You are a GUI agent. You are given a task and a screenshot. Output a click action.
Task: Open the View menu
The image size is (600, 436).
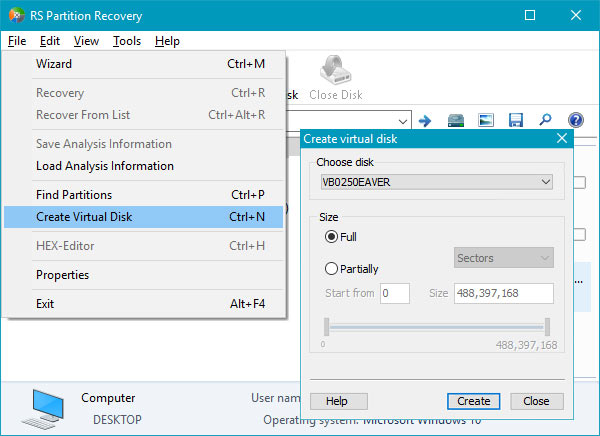point(86,41)
